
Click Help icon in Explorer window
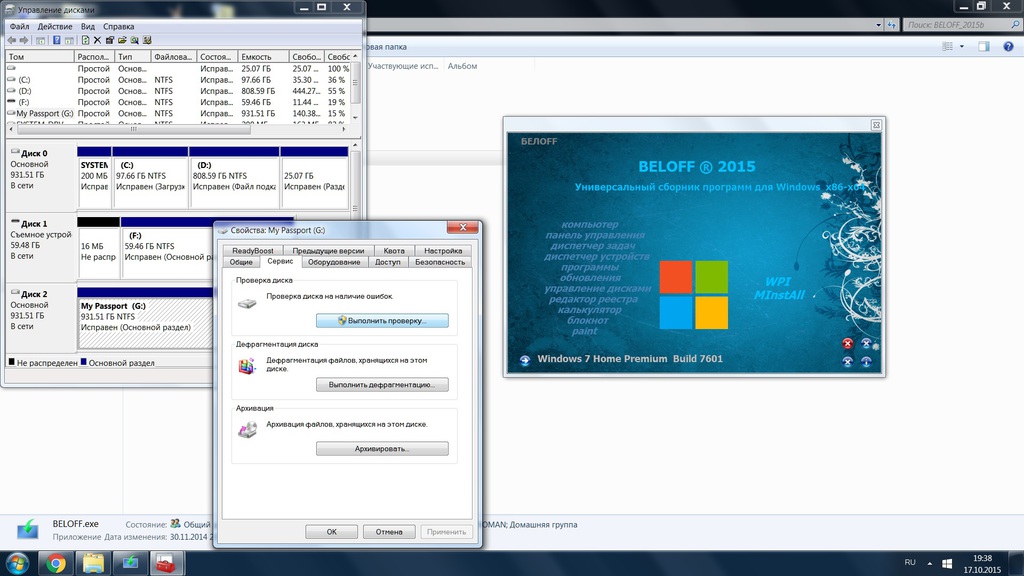click(x=1008, y=46)
